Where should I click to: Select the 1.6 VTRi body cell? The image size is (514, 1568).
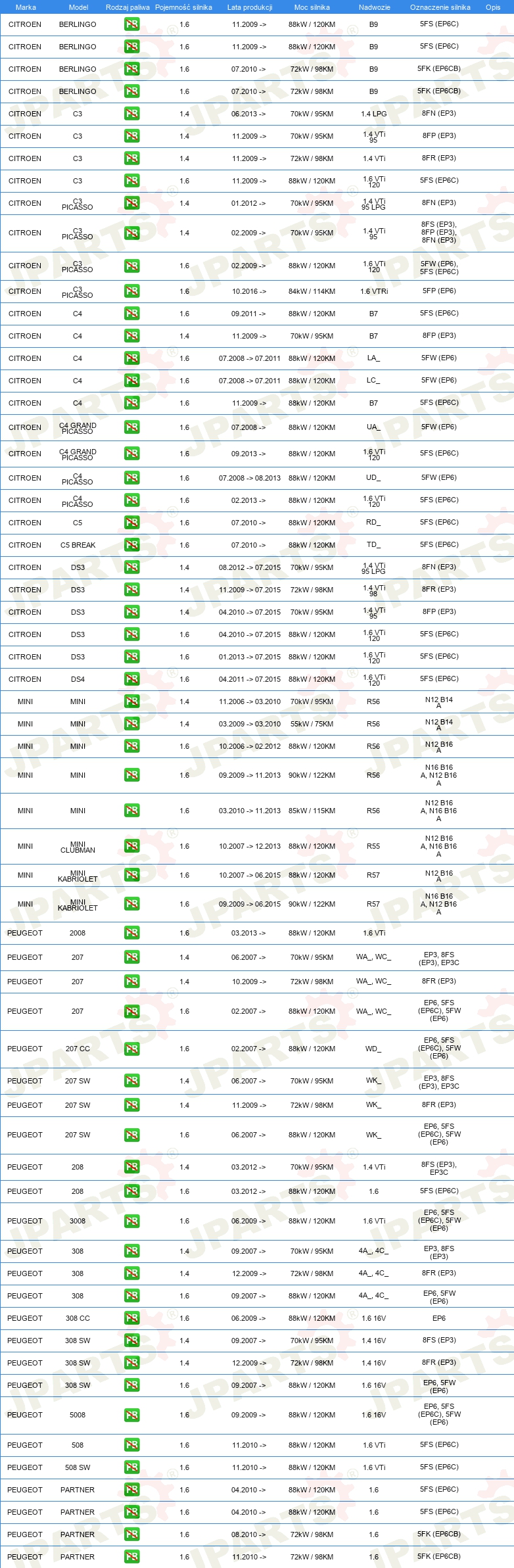(374, 291)
